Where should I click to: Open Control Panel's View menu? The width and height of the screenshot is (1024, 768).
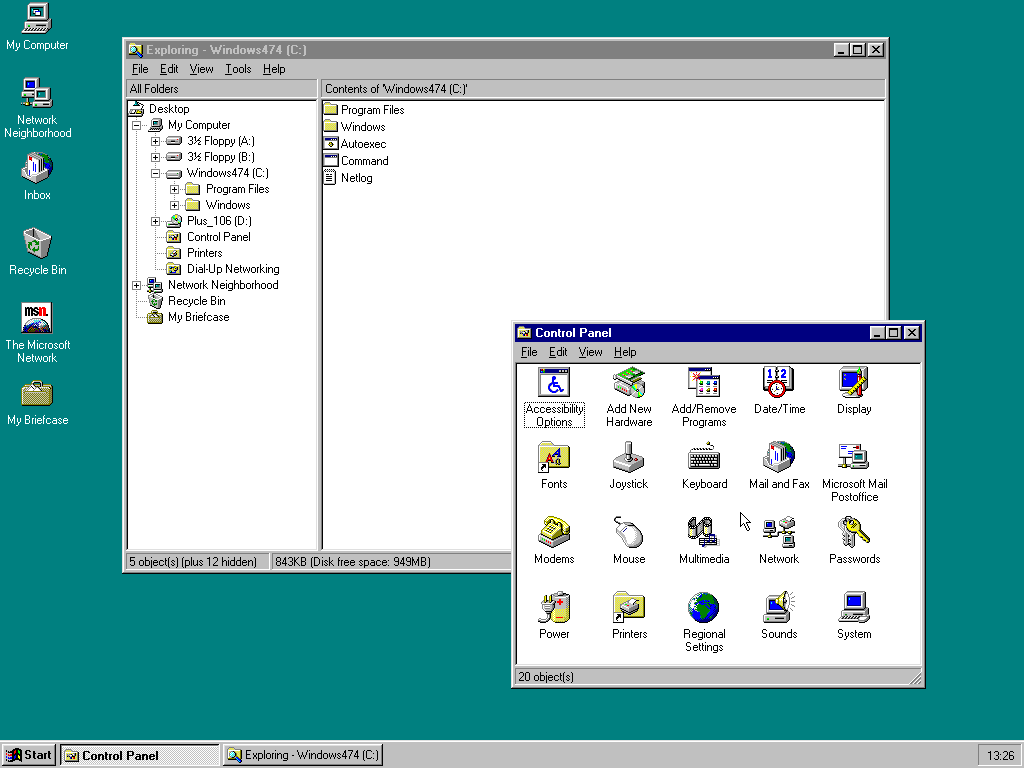click(590, 352)
